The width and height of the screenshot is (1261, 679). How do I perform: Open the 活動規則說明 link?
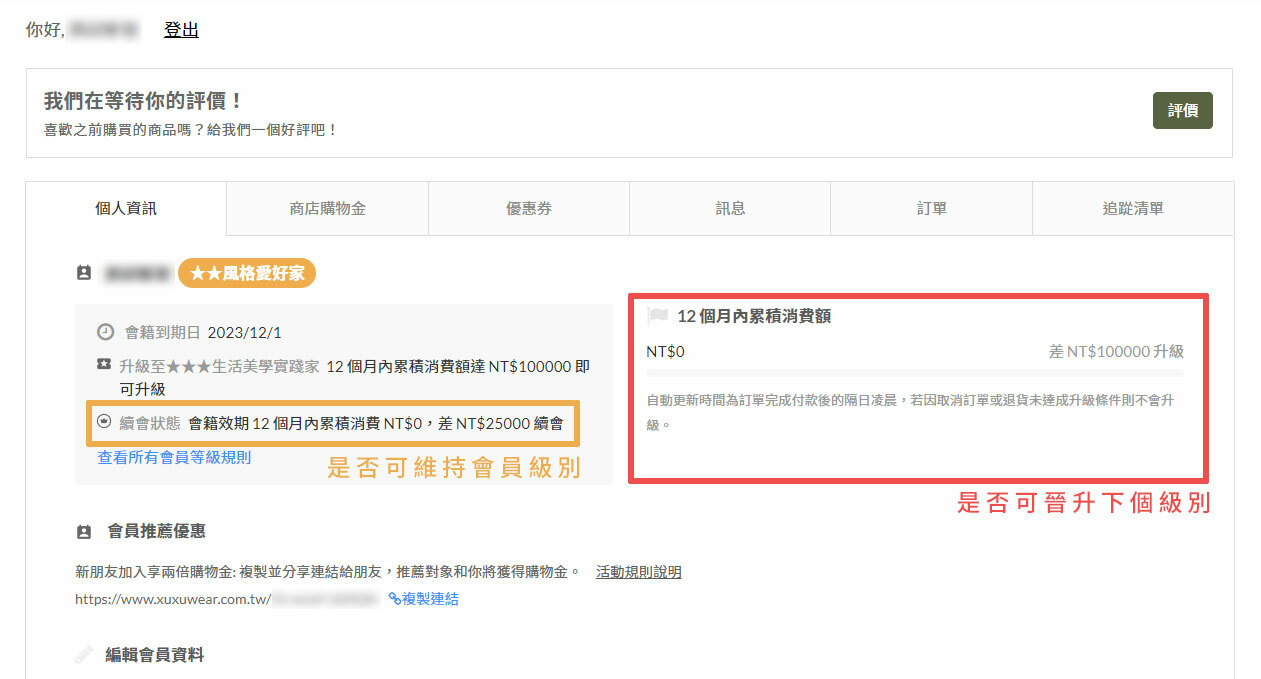[638, 572]
